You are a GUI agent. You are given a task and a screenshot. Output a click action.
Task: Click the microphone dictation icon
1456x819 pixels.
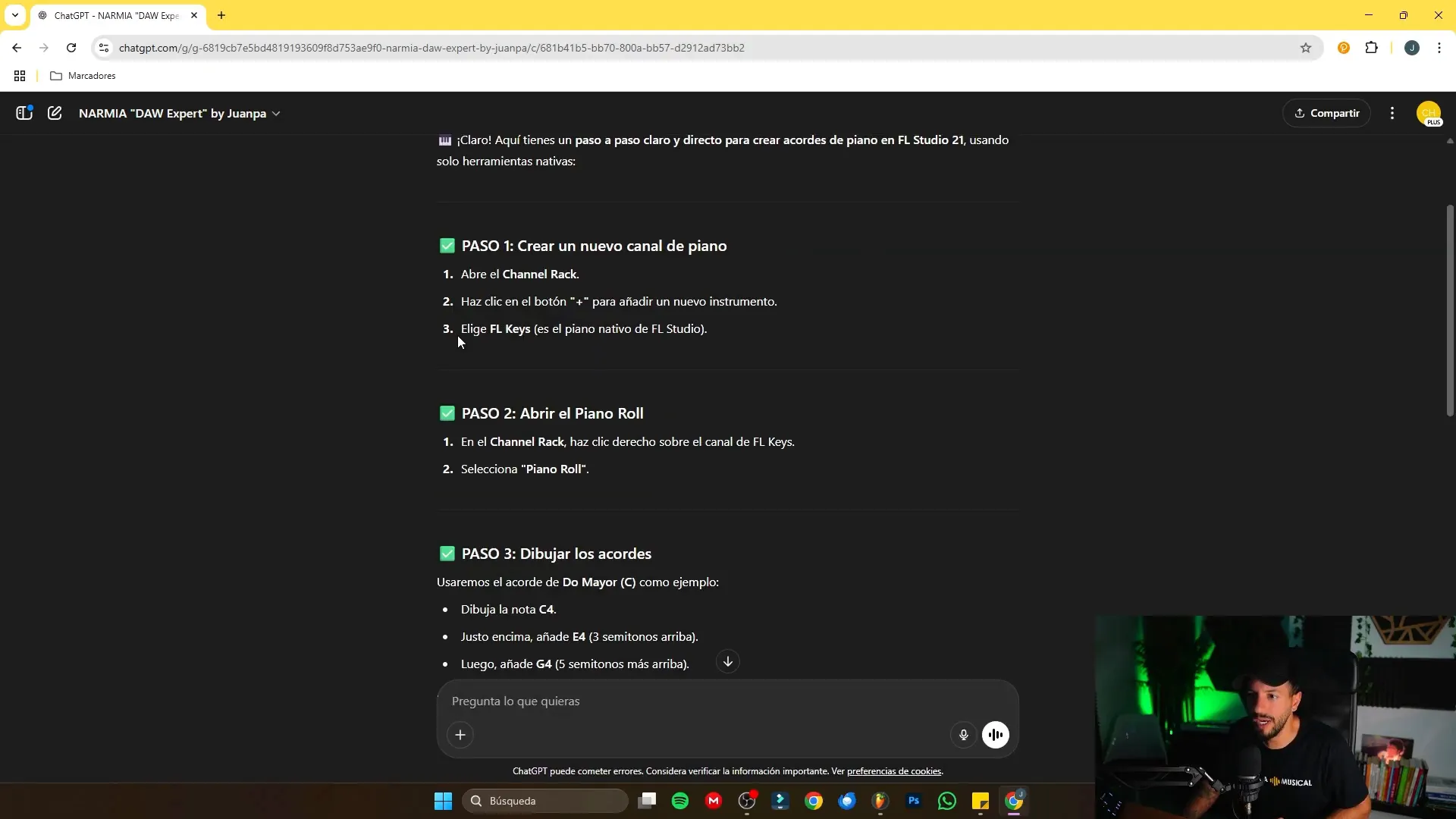coord(963,735)
